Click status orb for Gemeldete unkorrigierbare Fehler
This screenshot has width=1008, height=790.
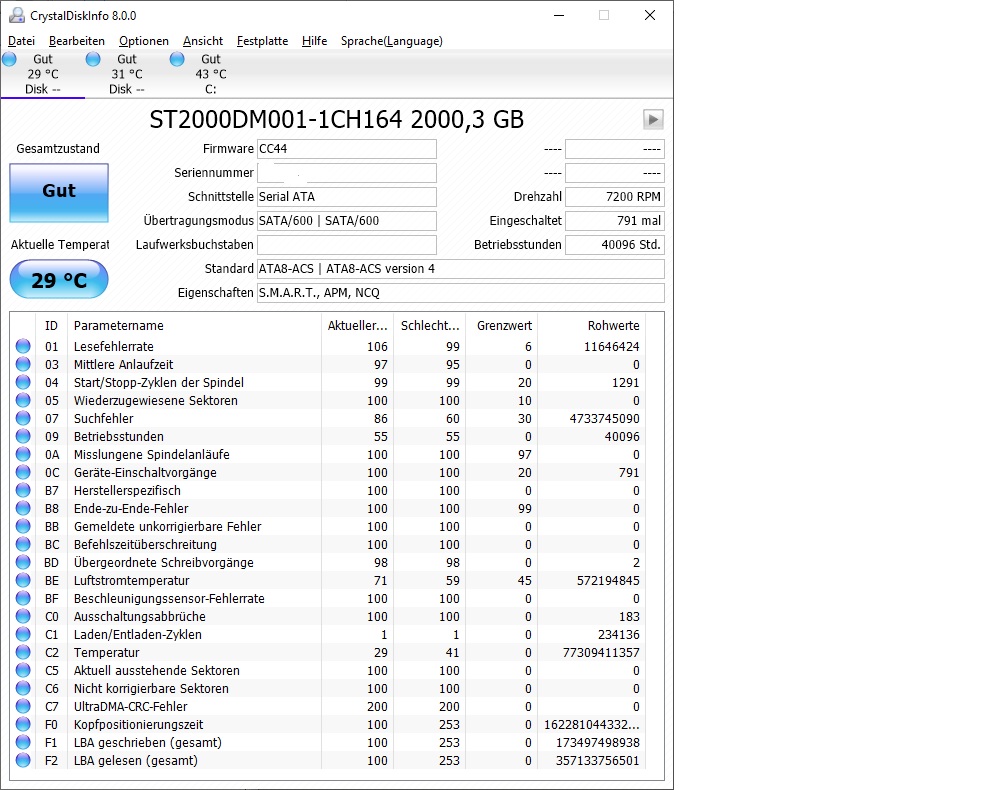23,526
